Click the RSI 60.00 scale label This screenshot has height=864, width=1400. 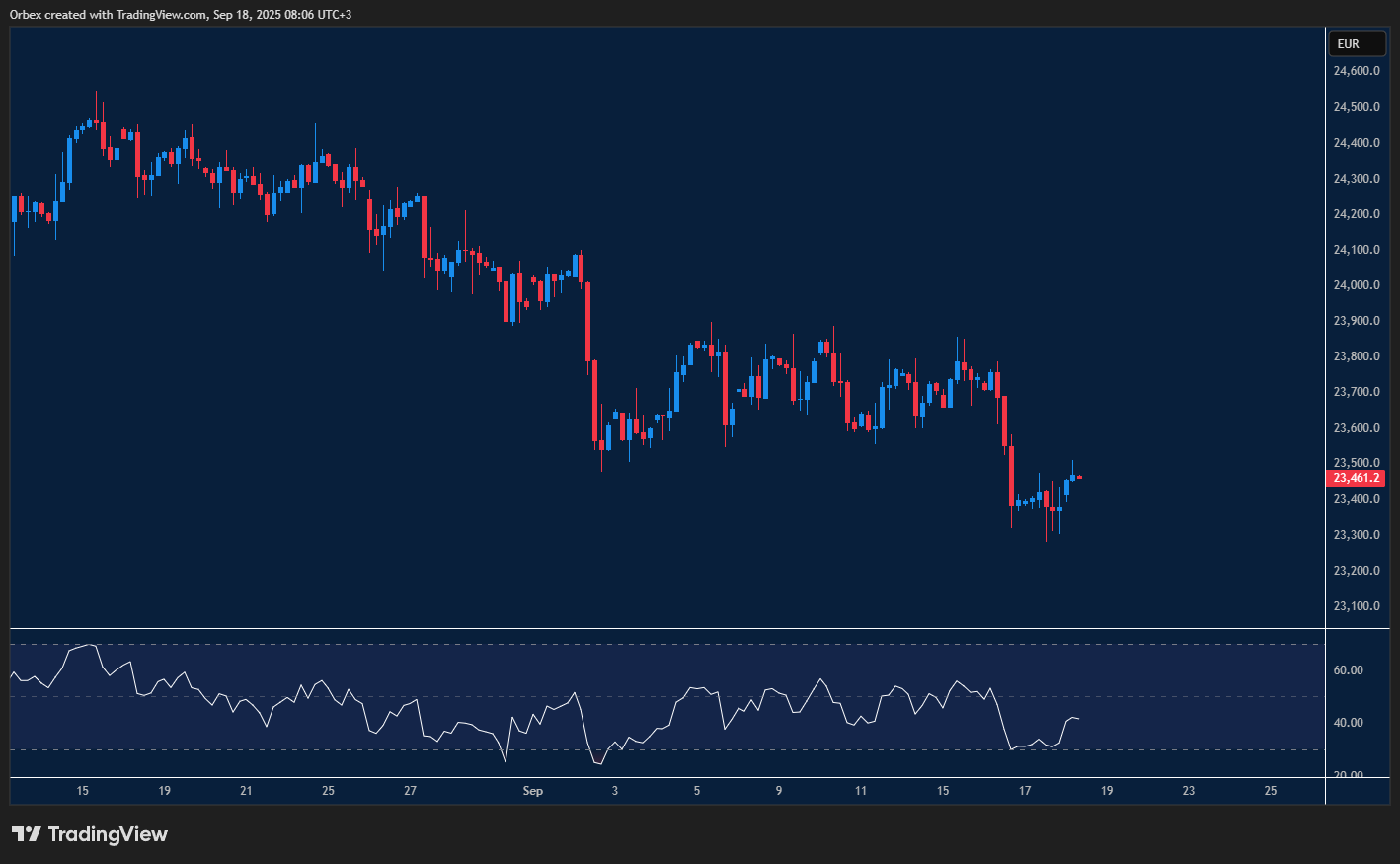pyautogui.click(x=1349, y=670)
